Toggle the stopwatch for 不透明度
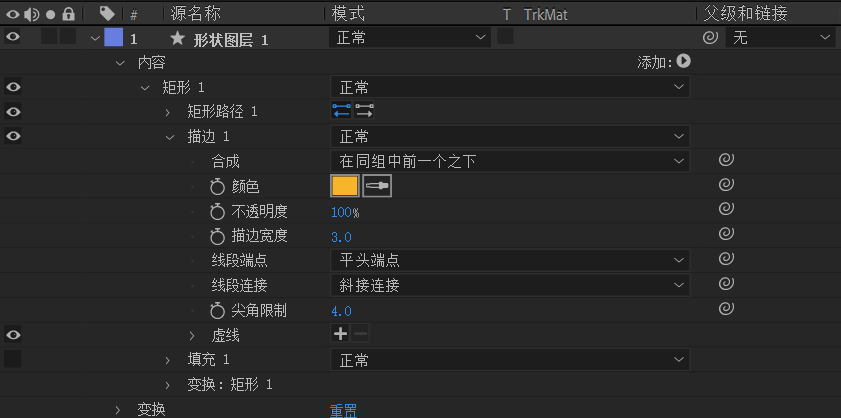 coord(218,211)
